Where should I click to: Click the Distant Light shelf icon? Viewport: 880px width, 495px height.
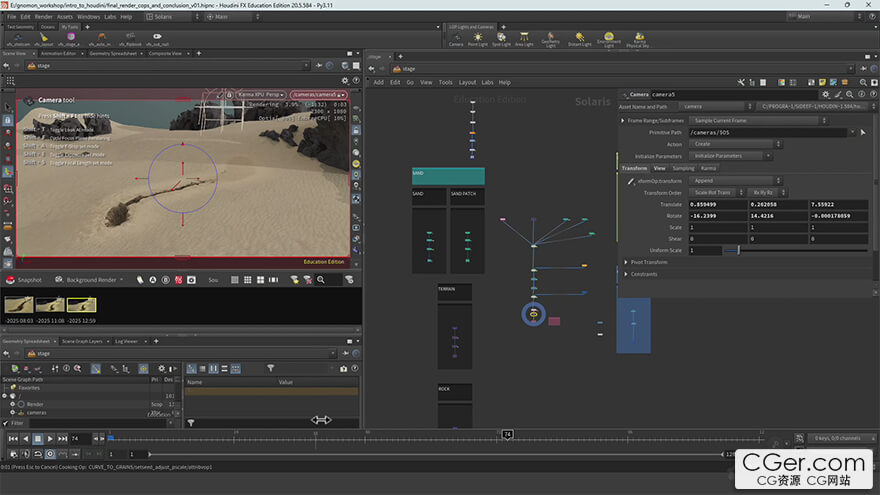[578, 39]
